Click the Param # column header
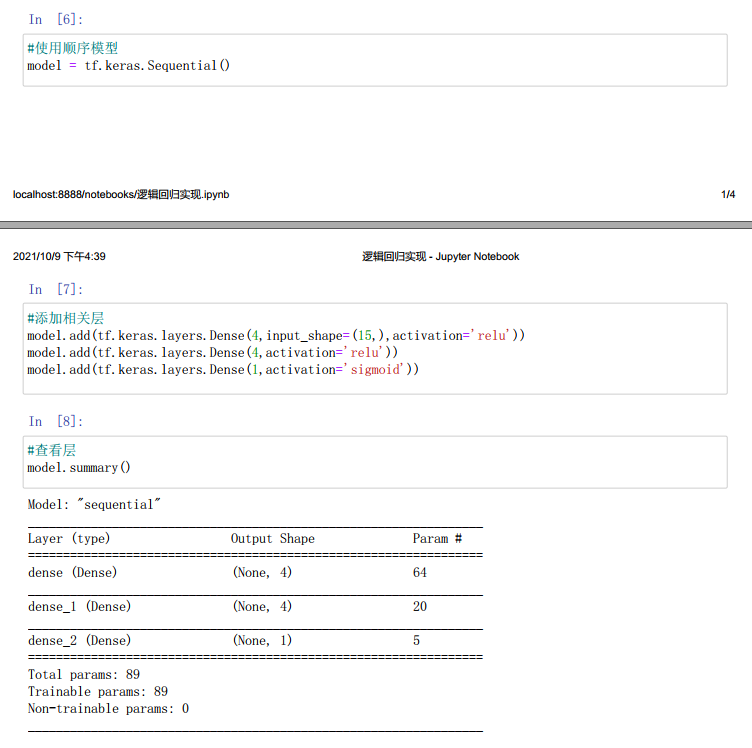This screenshot has width=752, height=748. 437,538
